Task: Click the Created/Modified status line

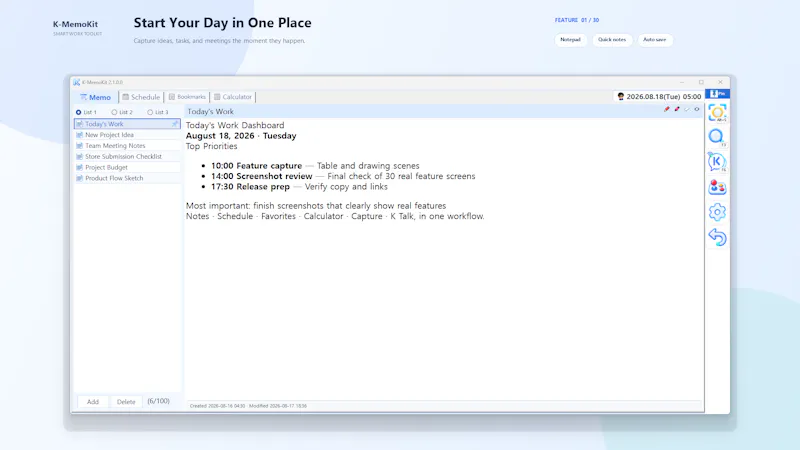Action: (x=248, y=406)
